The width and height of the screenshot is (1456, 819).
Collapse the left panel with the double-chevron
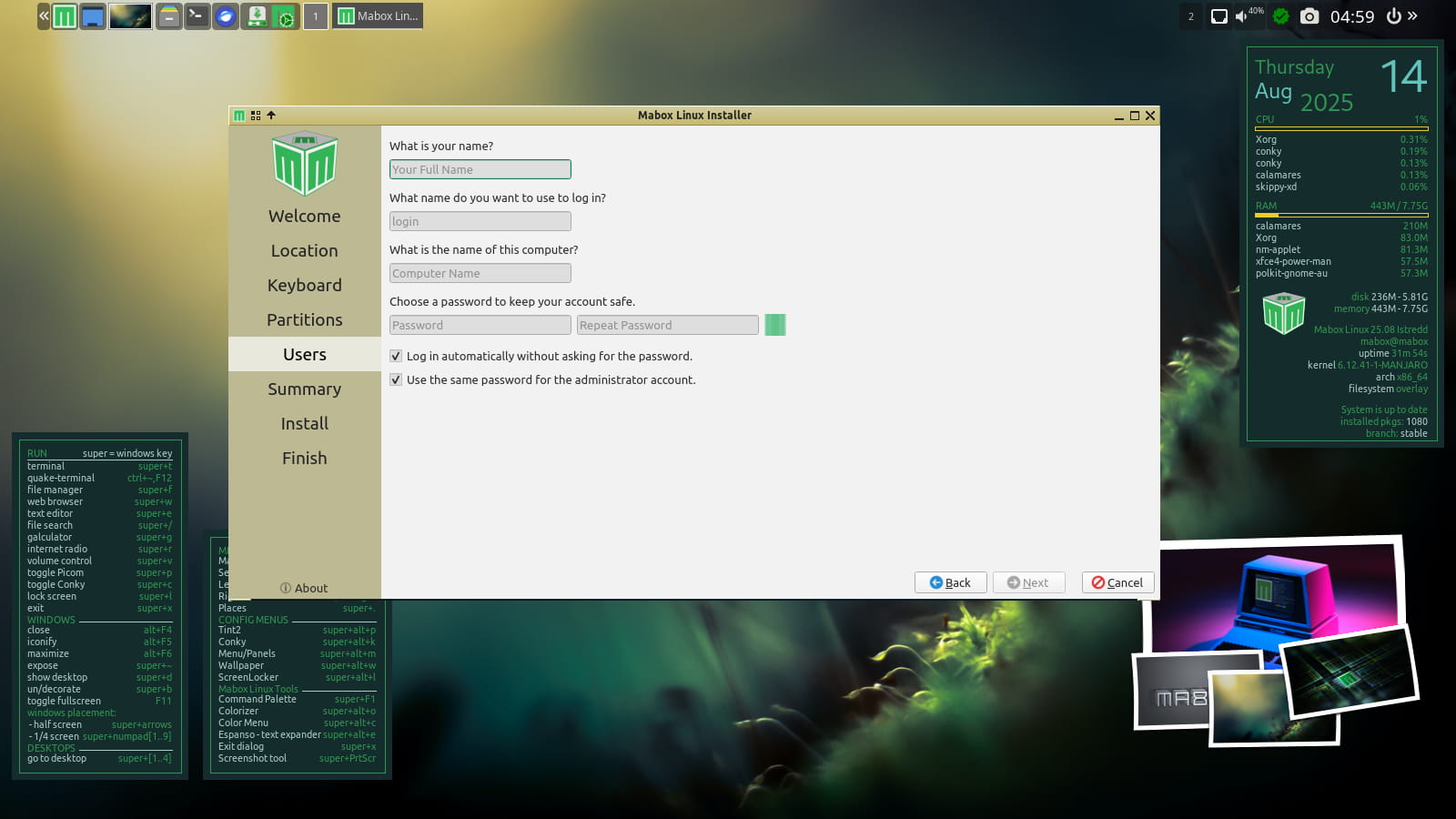point(43,15)
